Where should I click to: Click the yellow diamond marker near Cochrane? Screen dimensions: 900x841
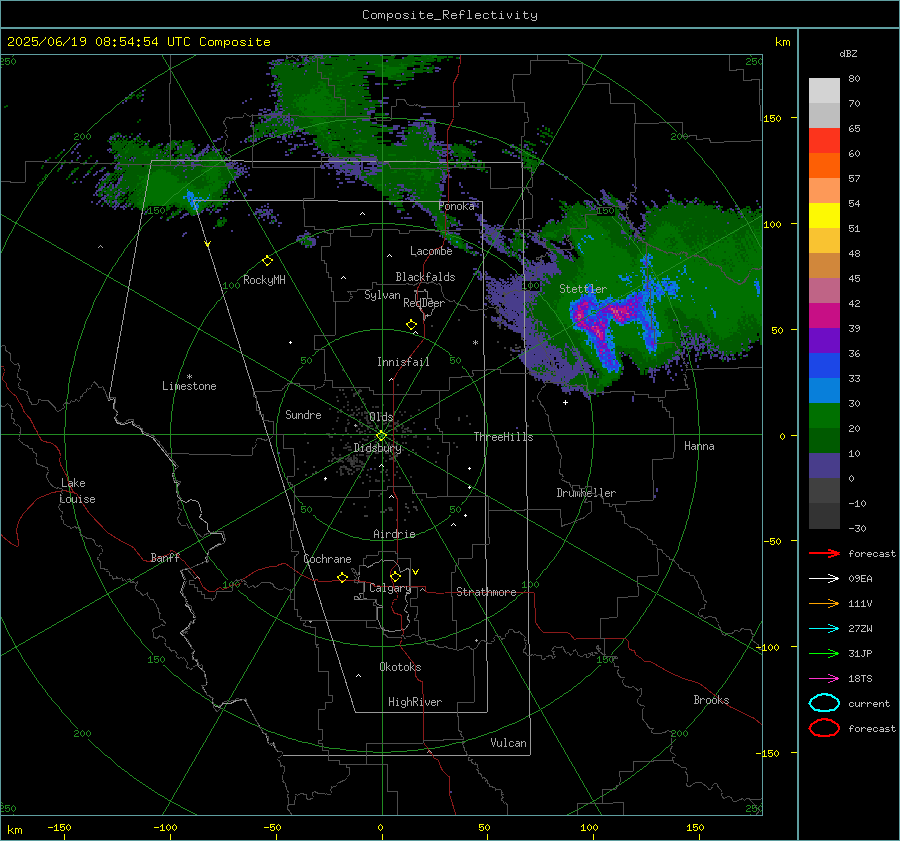point(342,578)
